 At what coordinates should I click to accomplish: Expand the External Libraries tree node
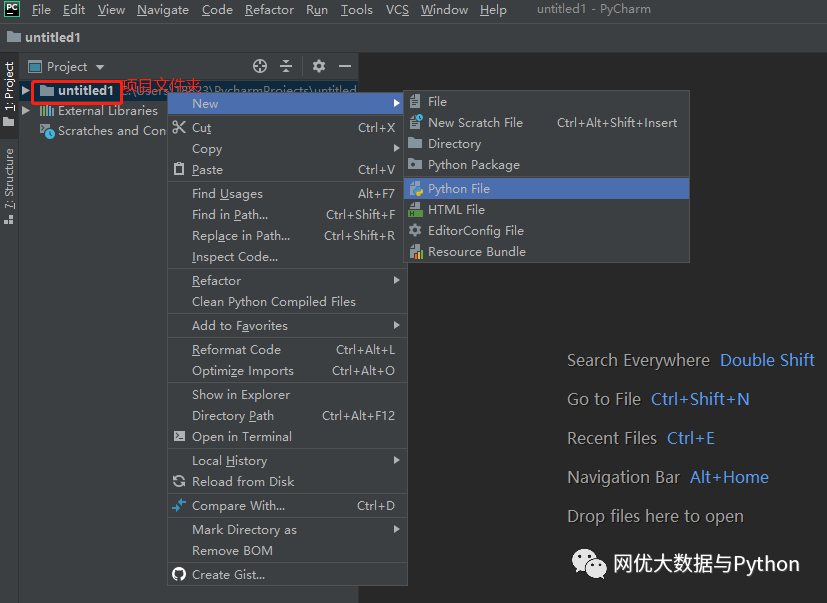coord(25,111)
